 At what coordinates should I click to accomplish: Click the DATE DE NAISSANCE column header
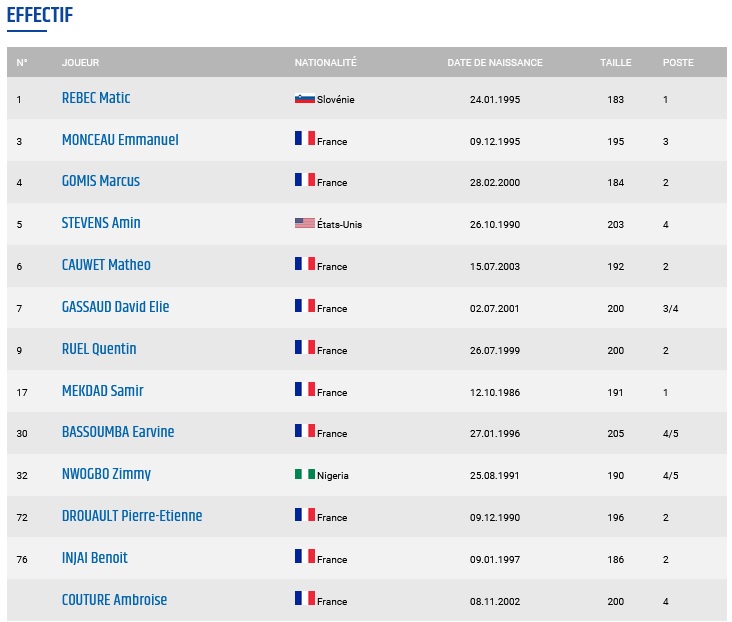coord(495,63)
